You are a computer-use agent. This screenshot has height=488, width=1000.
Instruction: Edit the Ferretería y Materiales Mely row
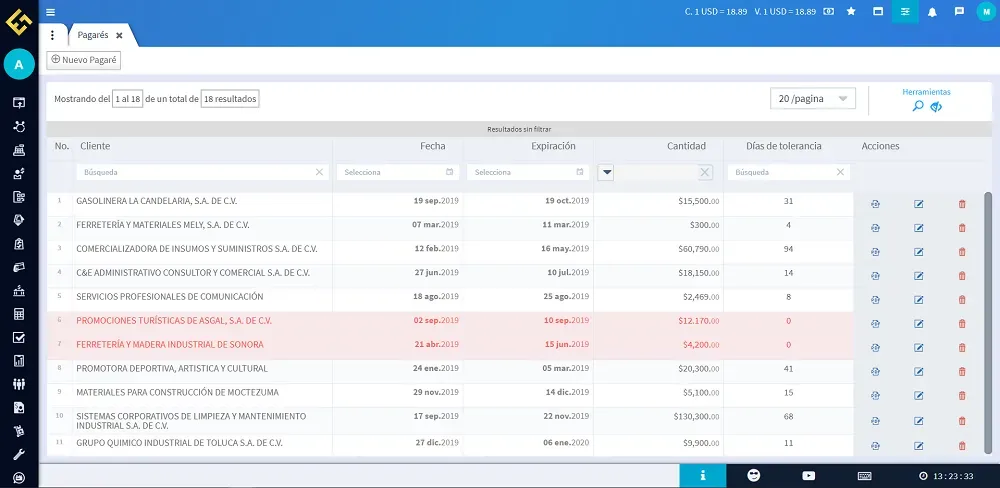tap(919, 227)
